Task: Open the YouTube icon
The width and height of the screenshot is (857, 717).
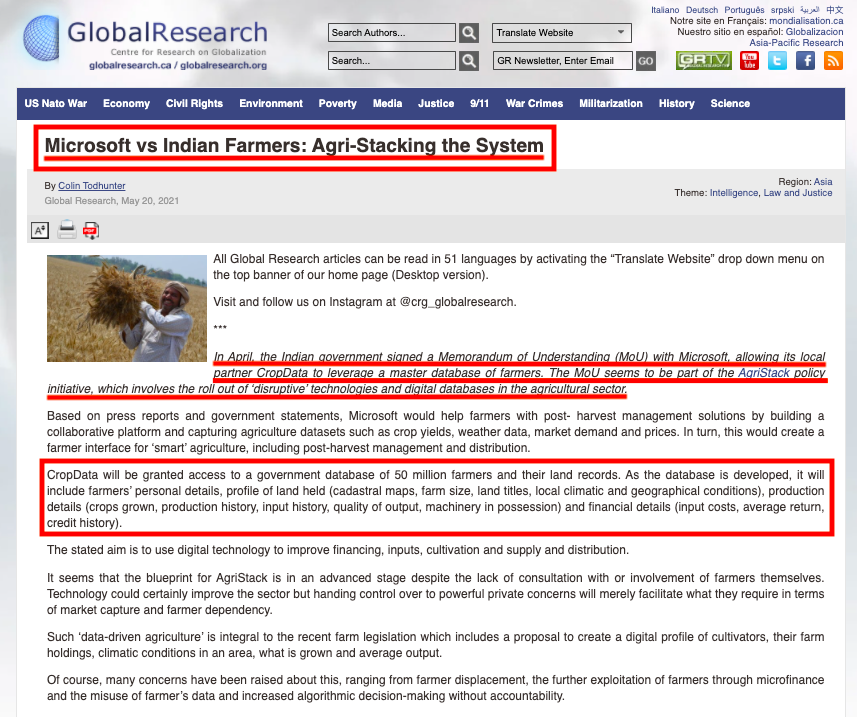Action: (749, 60)
